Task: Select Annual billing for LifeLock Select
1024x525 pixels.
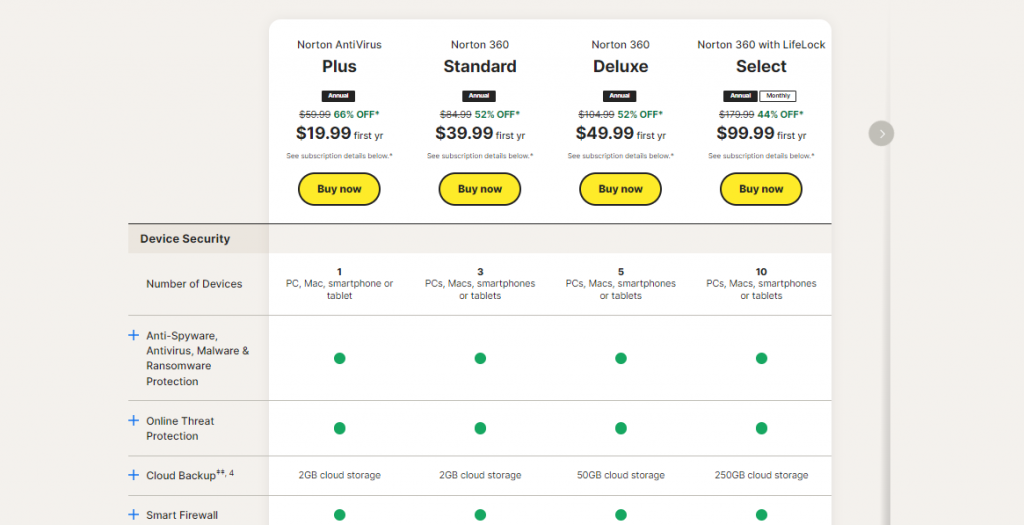Action: pyautogui.click(x=741, y=96)
